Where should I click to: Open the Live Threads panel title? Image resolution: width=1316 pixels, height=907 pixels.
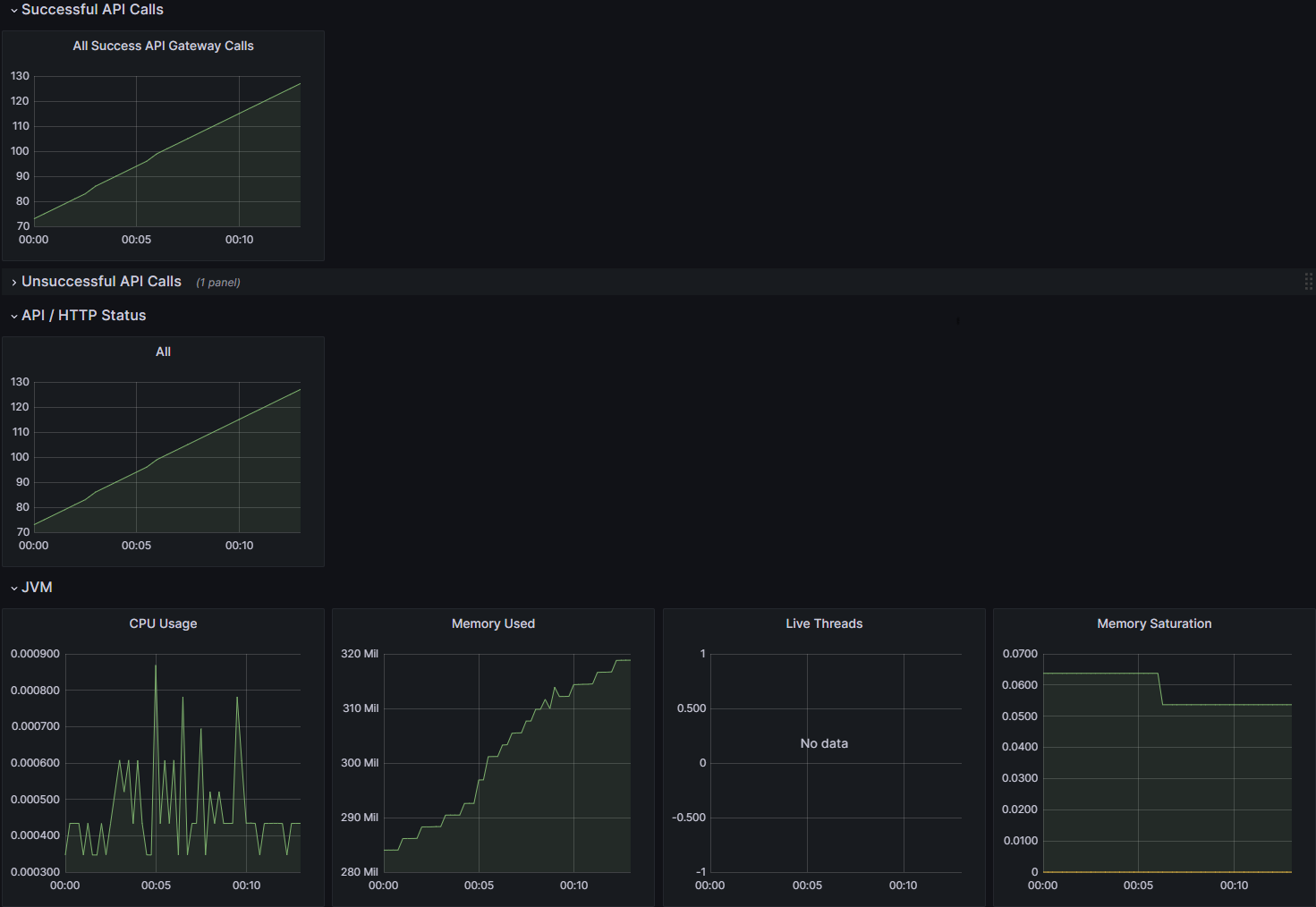pos(824,623)
